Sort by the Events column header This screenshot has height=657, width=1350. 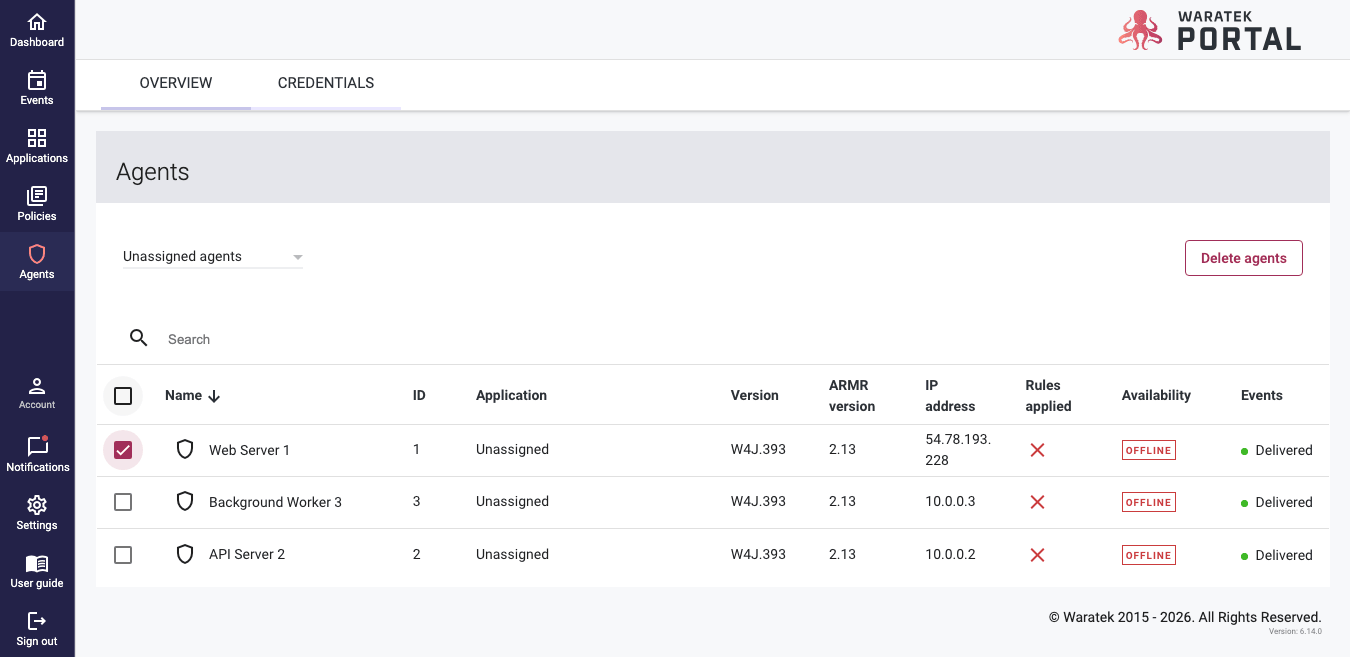(x=1262, y=395)
